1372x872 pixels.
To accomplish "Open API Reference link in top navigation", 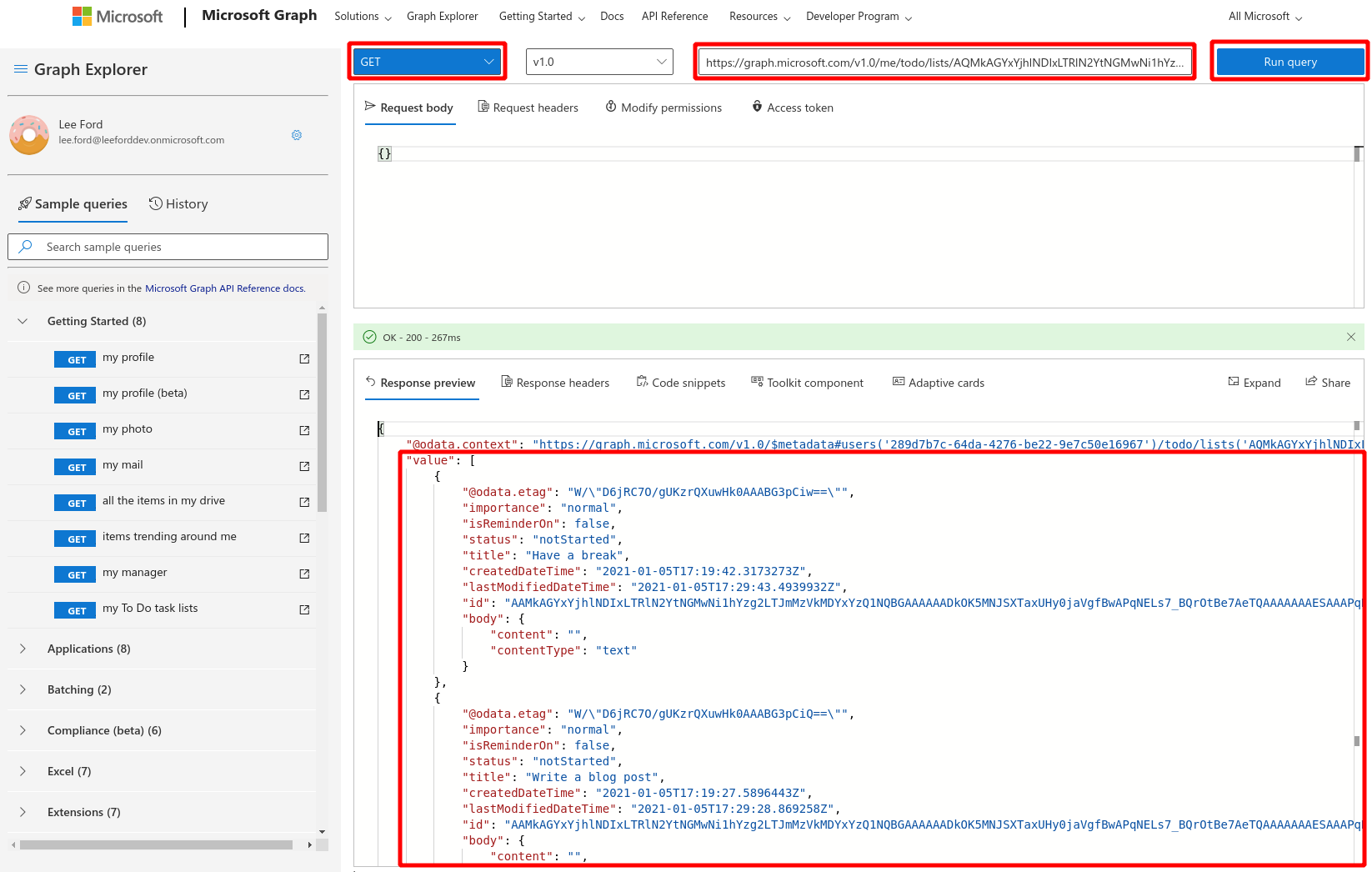I will click(x=675, y=17).
